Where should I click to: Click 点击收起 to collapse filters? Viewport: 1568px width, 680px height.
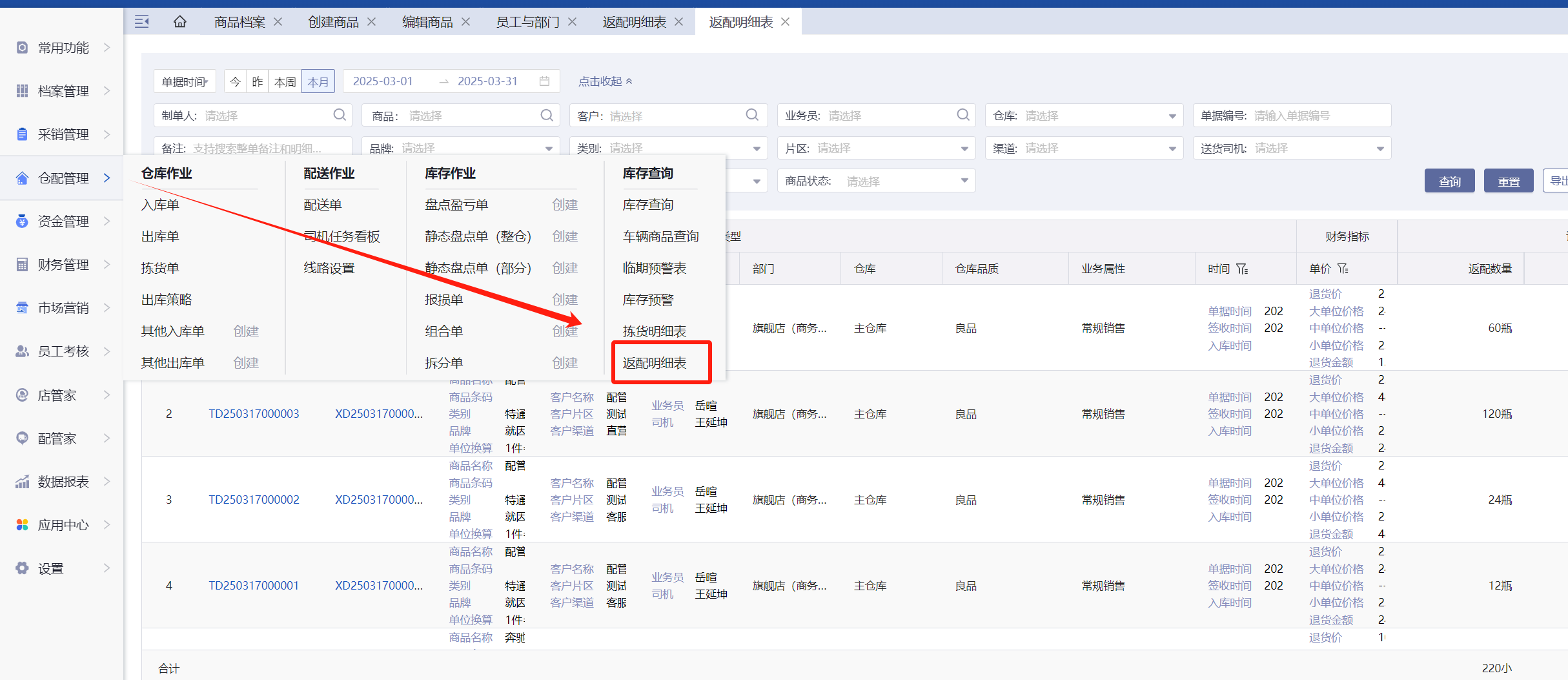coord(605,81)
